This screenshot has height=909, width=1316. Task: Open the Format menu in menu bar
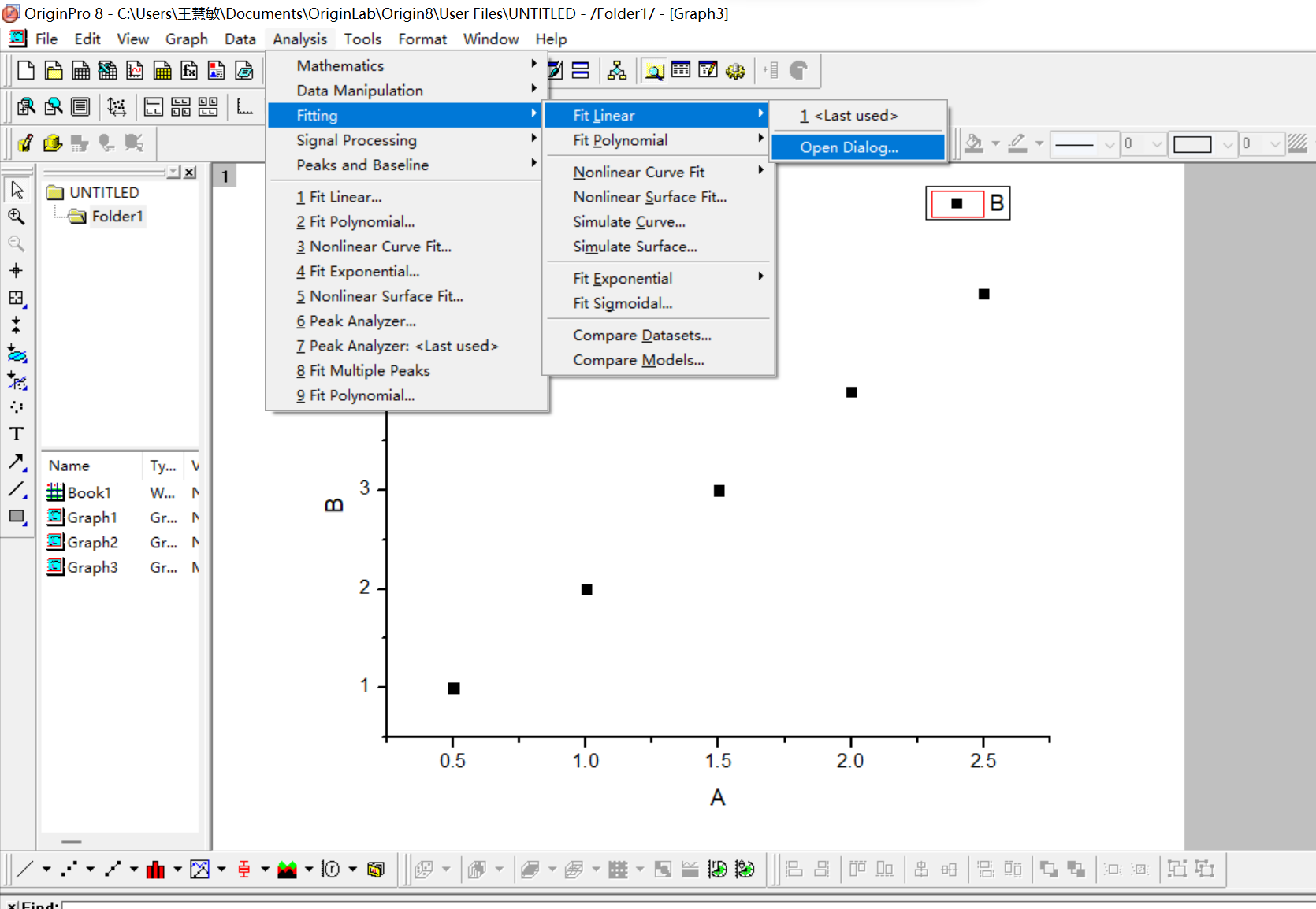(422, 39)
